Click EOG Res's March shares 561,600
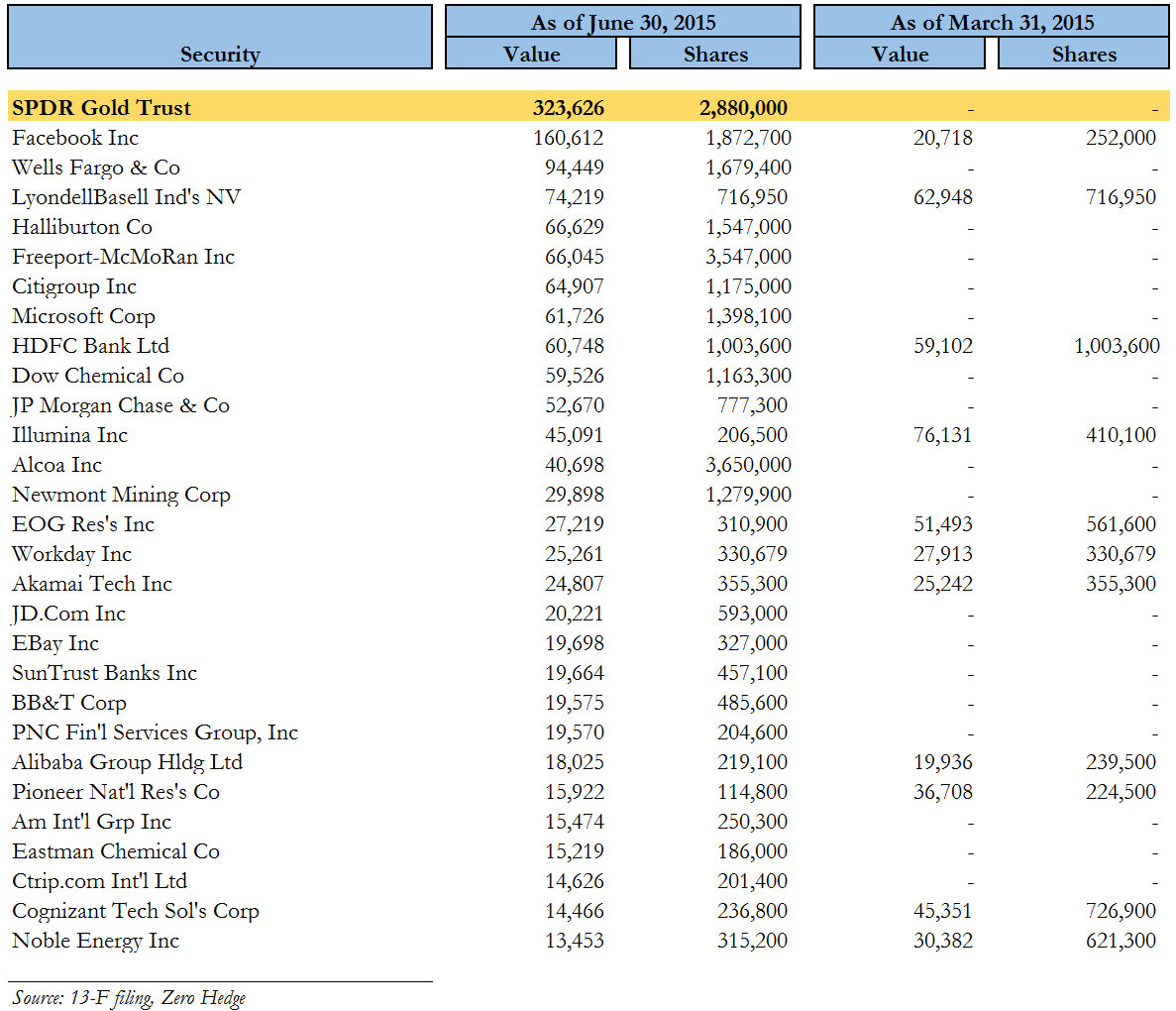Image resolution: width=1176 pixels, height=1011 pixels. pyautogui.click(x=1121, y=524)
